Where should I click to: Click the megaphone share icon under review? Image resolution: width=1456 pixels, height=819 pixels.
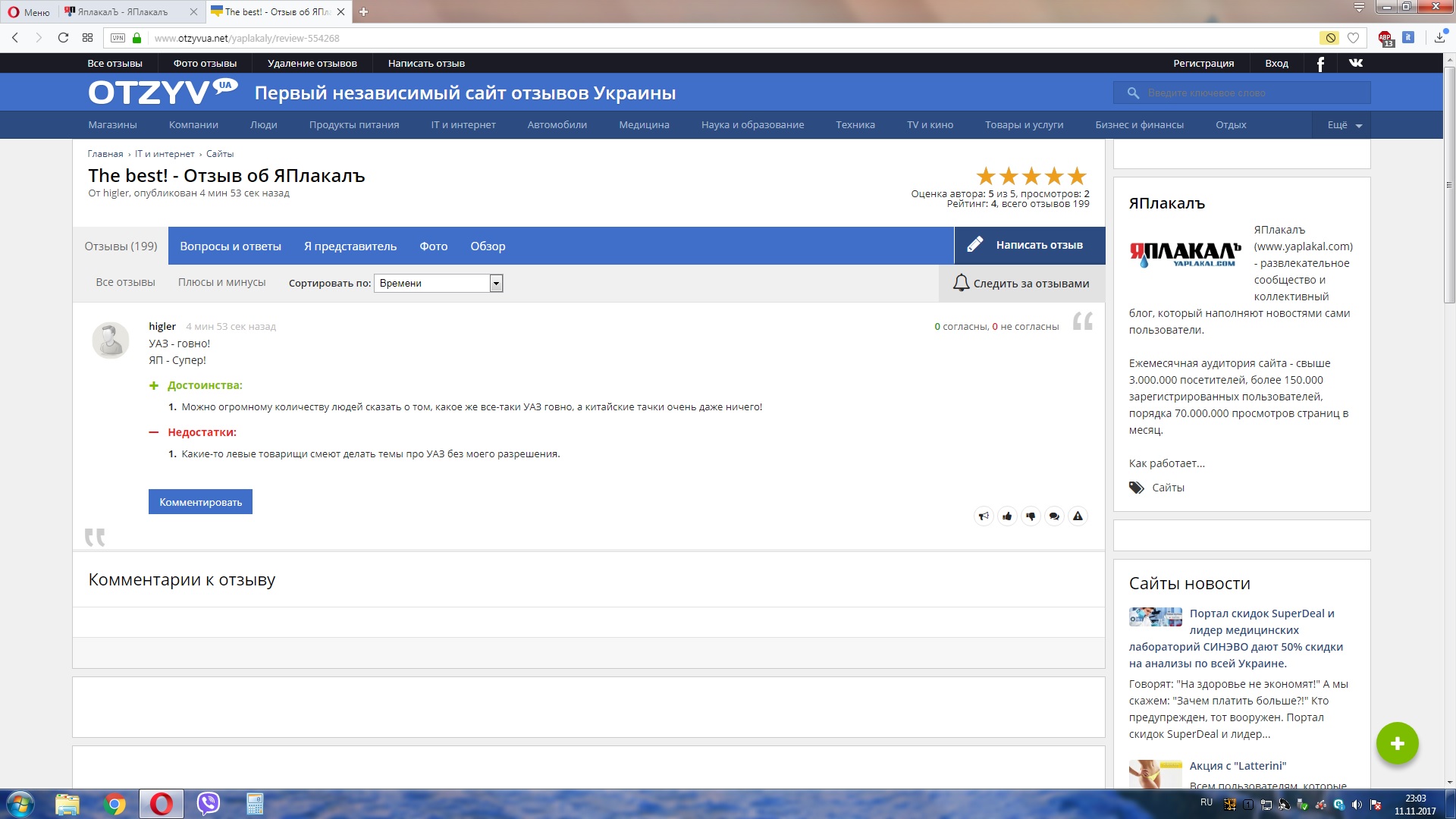tap(984, 516)
